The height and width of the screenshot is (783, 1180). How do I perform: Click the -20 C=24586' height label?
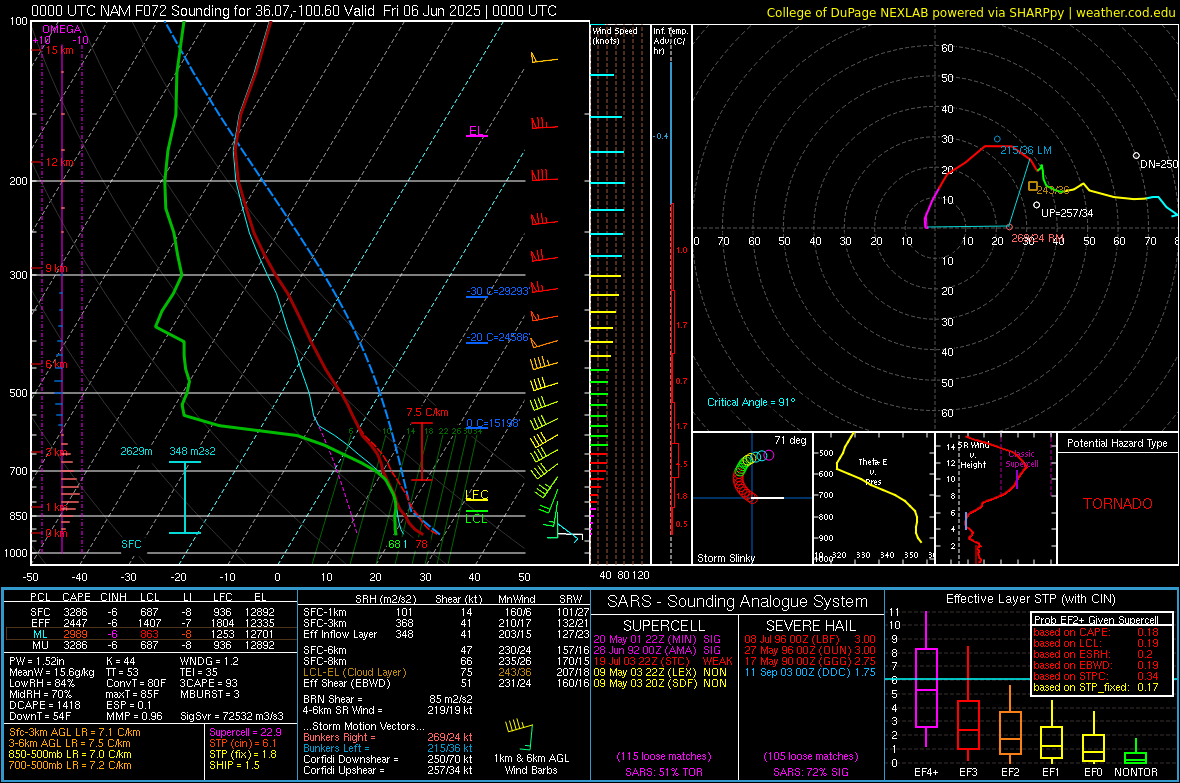[x=497, y=337]
